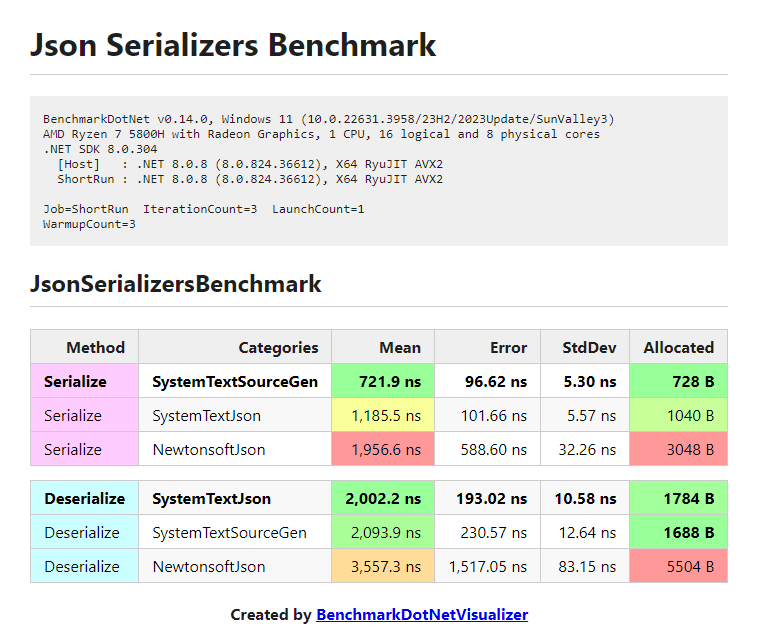Click the 5504 B allocated cell
This screenshot has height=634, width=758.
pos(678,566)
